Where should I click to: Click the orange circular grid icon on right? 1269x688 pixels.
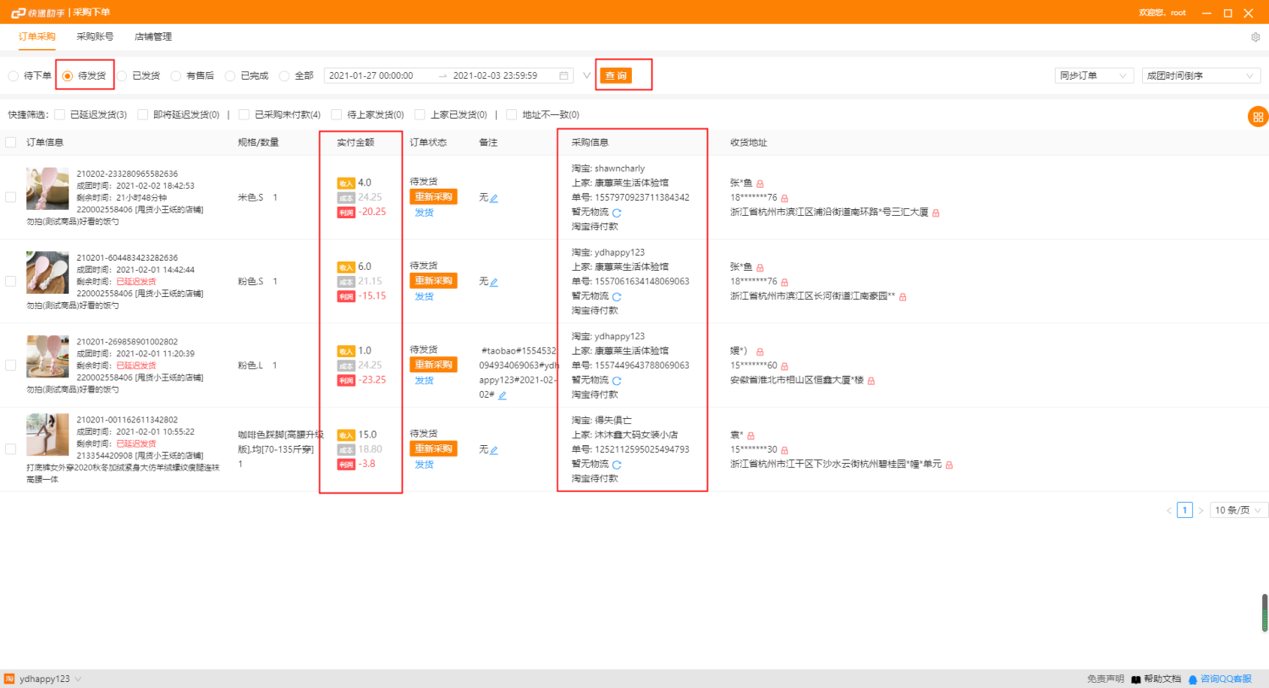coord(1259,115)
